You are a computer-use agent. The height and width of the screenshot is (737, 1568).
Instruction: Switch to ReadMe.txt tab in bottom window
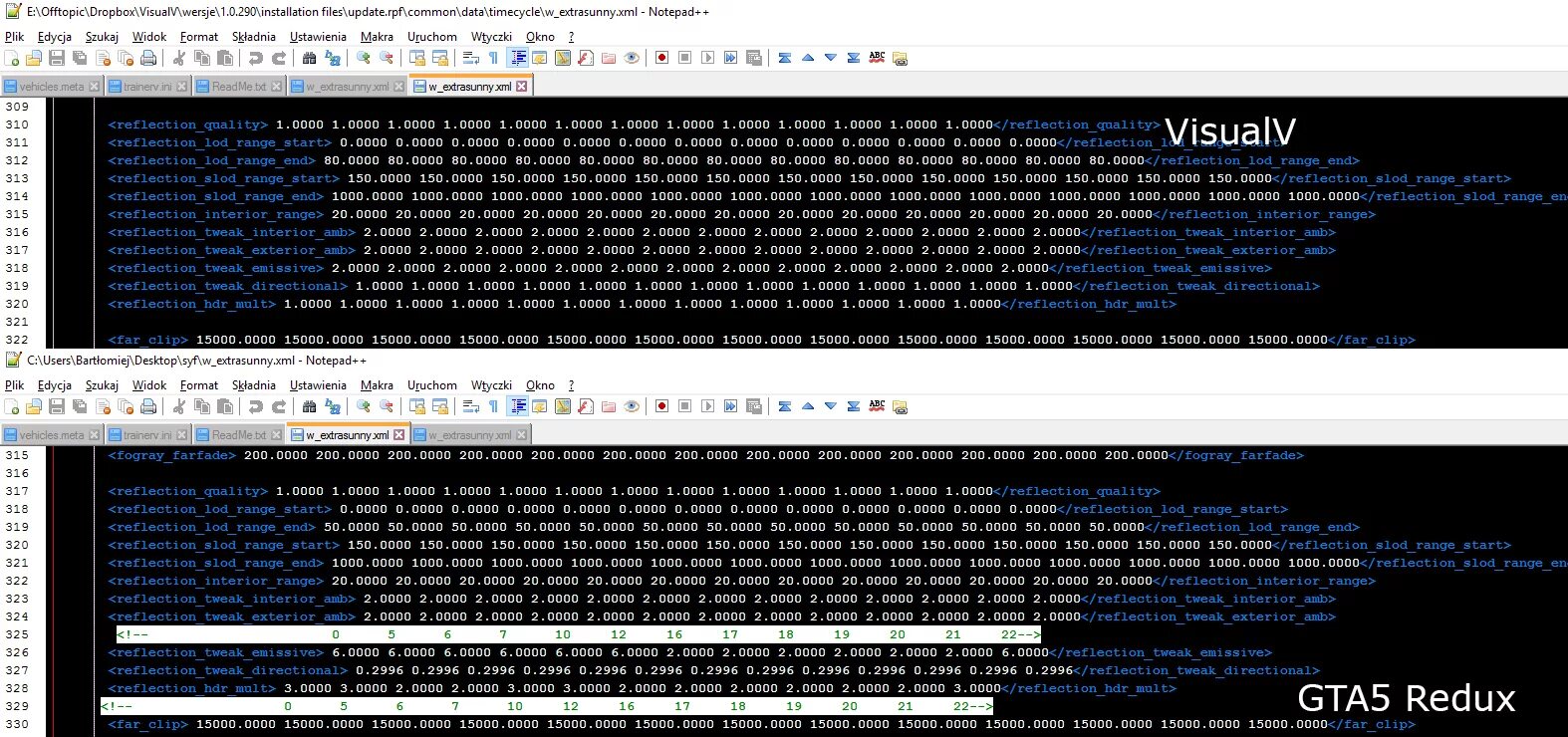[238, 435]
